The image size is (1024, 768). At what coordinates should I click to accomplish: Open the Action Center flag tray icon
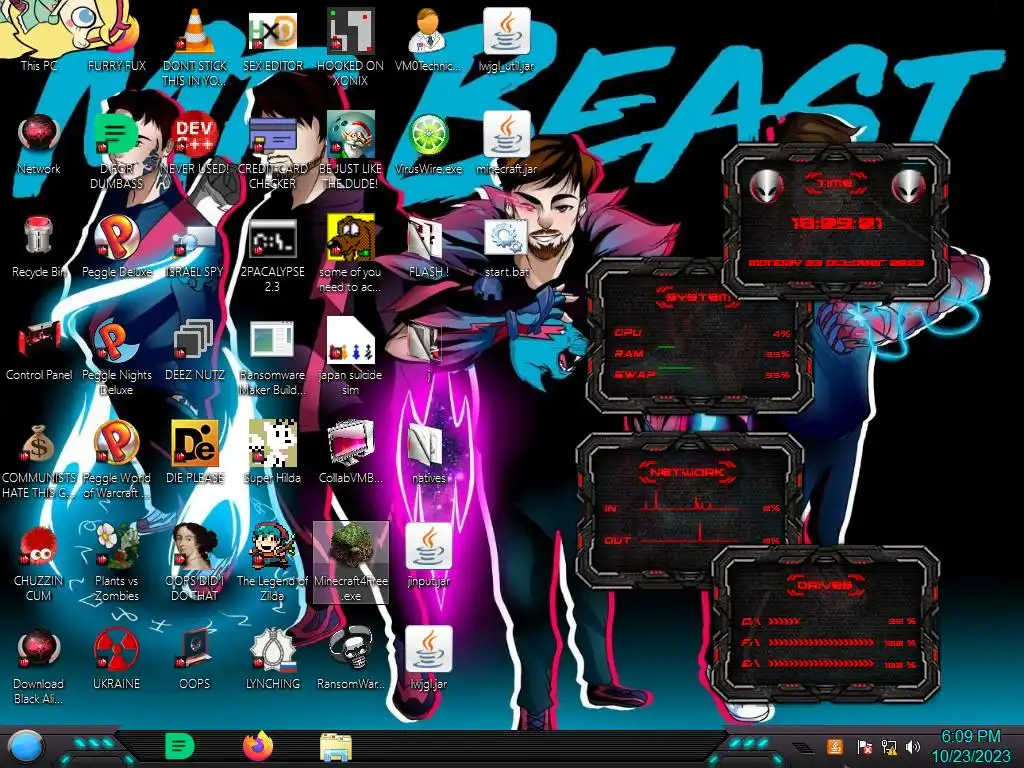(x=864, y=746)
